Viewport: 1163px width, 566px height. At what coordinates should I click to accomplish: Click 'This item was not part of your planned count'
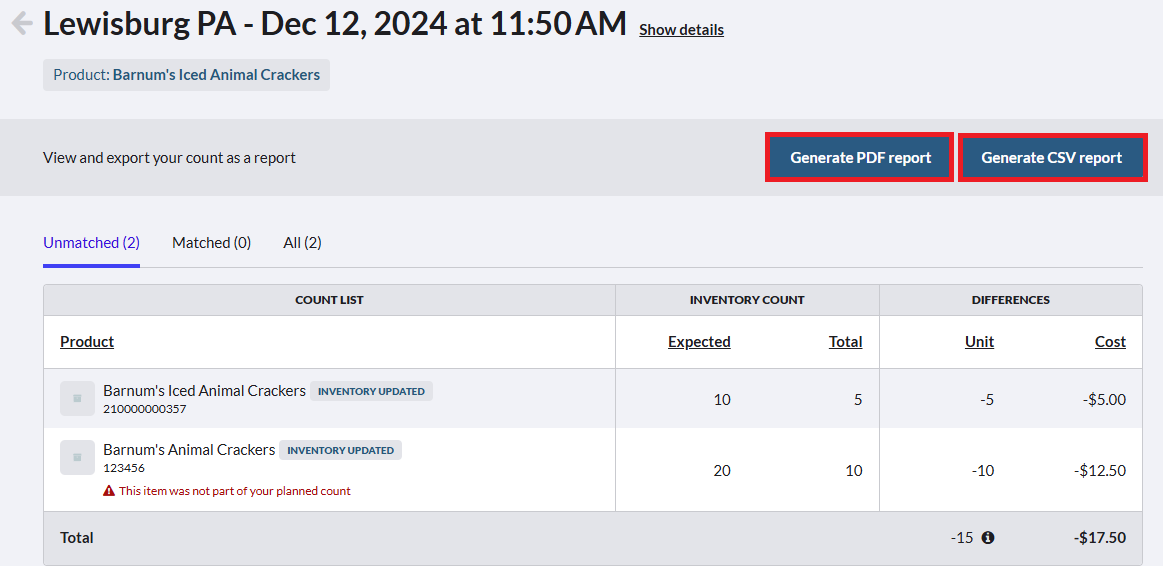235,490
